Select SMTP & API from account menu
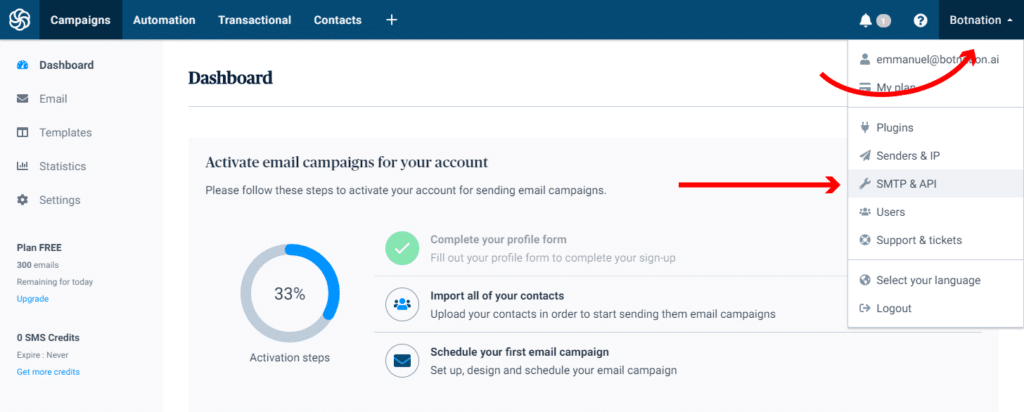Viewport: 1024px width, 412px height. point(906,184)
